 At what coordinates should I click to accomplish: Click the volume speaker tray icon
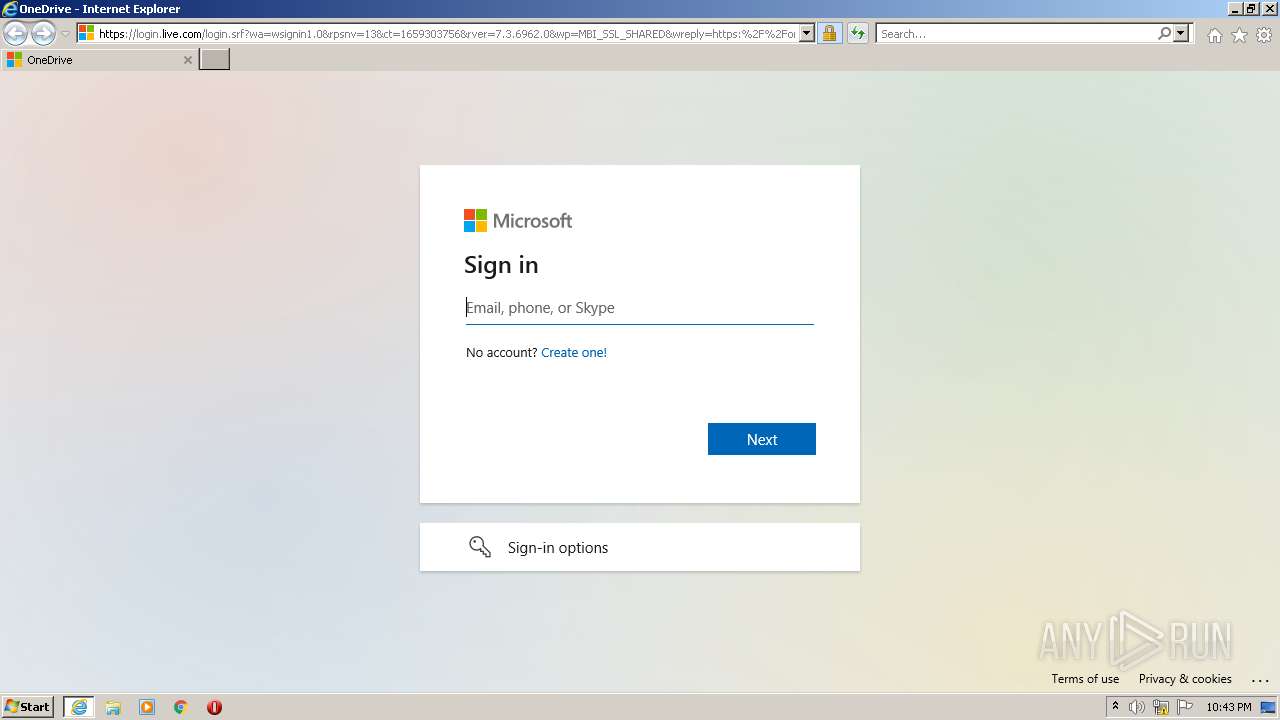coord(1137,707)
